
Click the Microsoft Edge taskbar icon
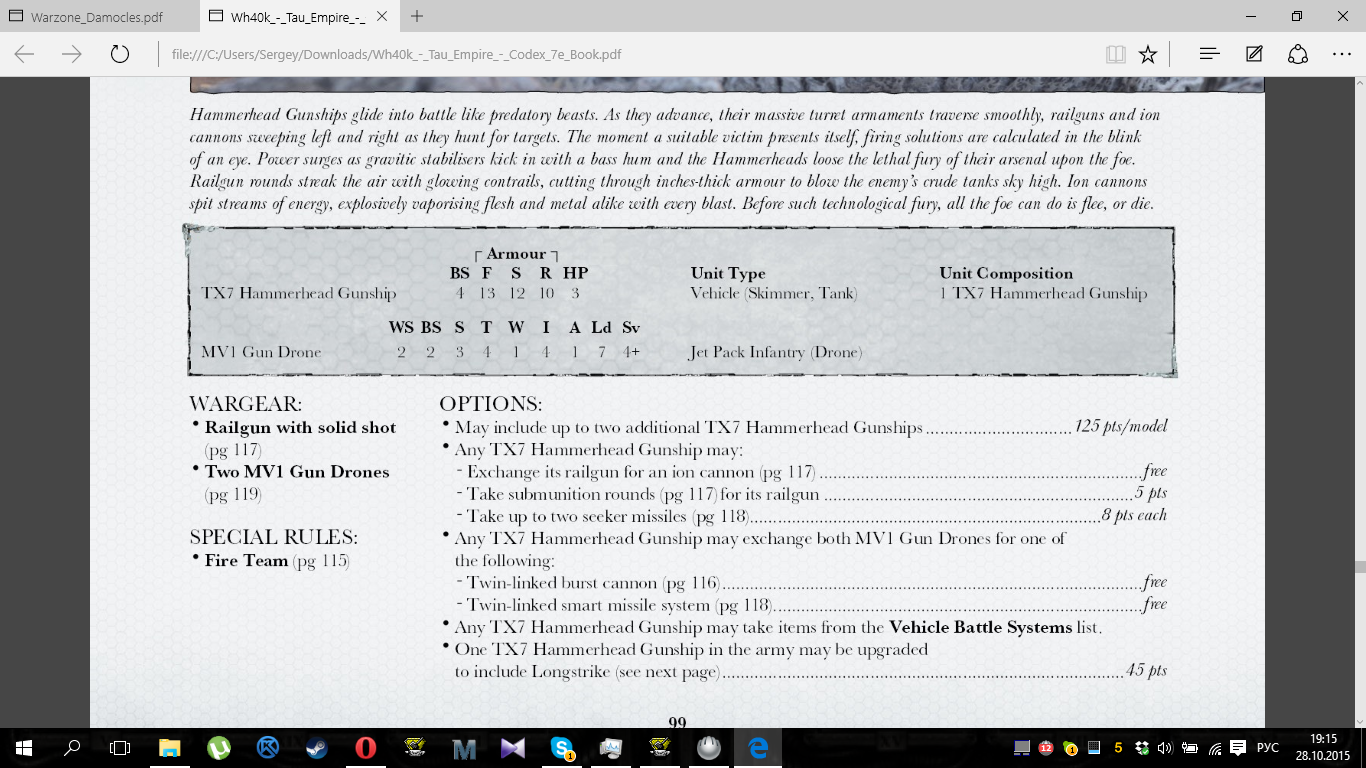coord(757,747)
